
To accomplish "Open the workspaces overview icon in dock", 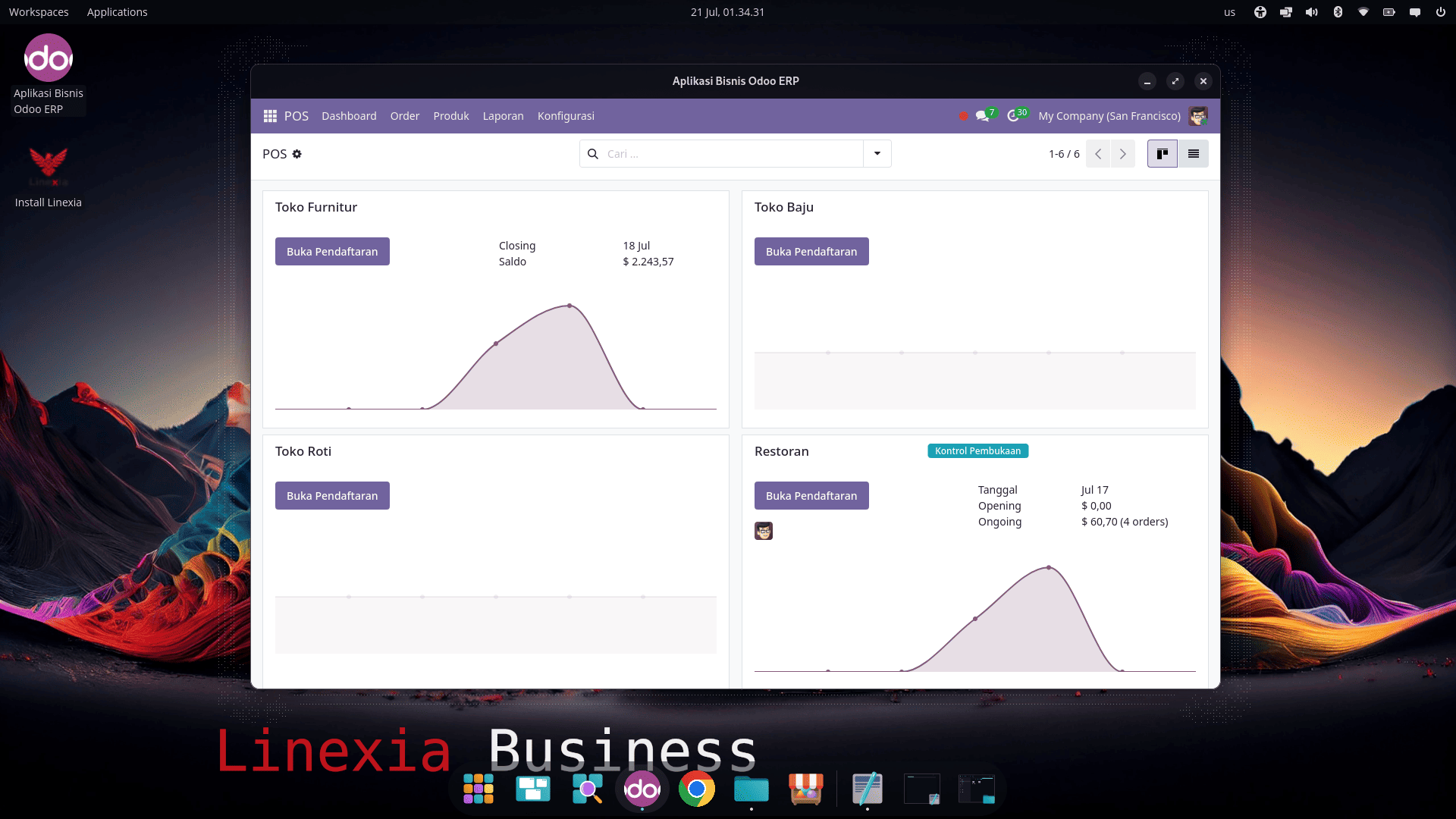I will click(533, 789).
